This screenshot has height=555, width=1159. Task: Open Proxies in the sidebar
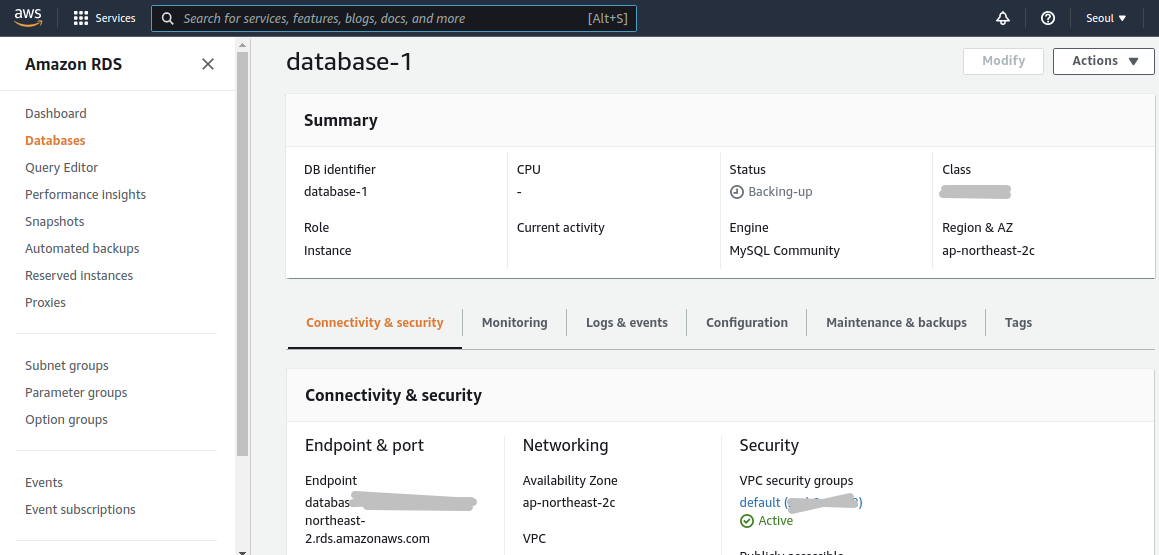click(x=45, y=302)
